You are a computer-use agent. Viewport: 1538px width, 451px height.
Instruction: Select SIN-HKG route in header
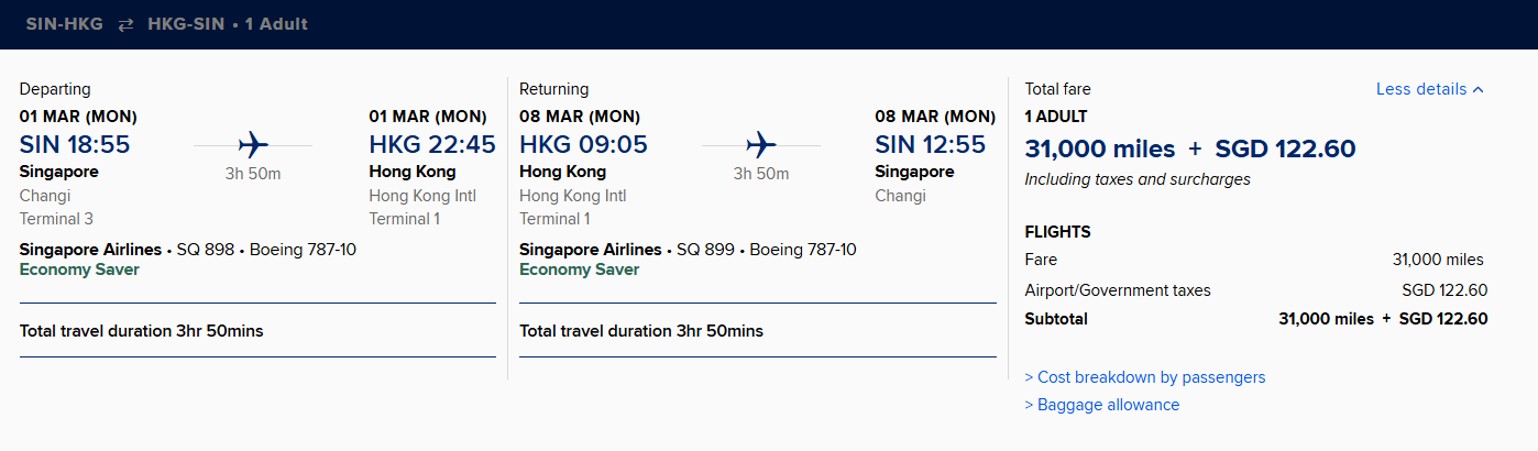64,24
